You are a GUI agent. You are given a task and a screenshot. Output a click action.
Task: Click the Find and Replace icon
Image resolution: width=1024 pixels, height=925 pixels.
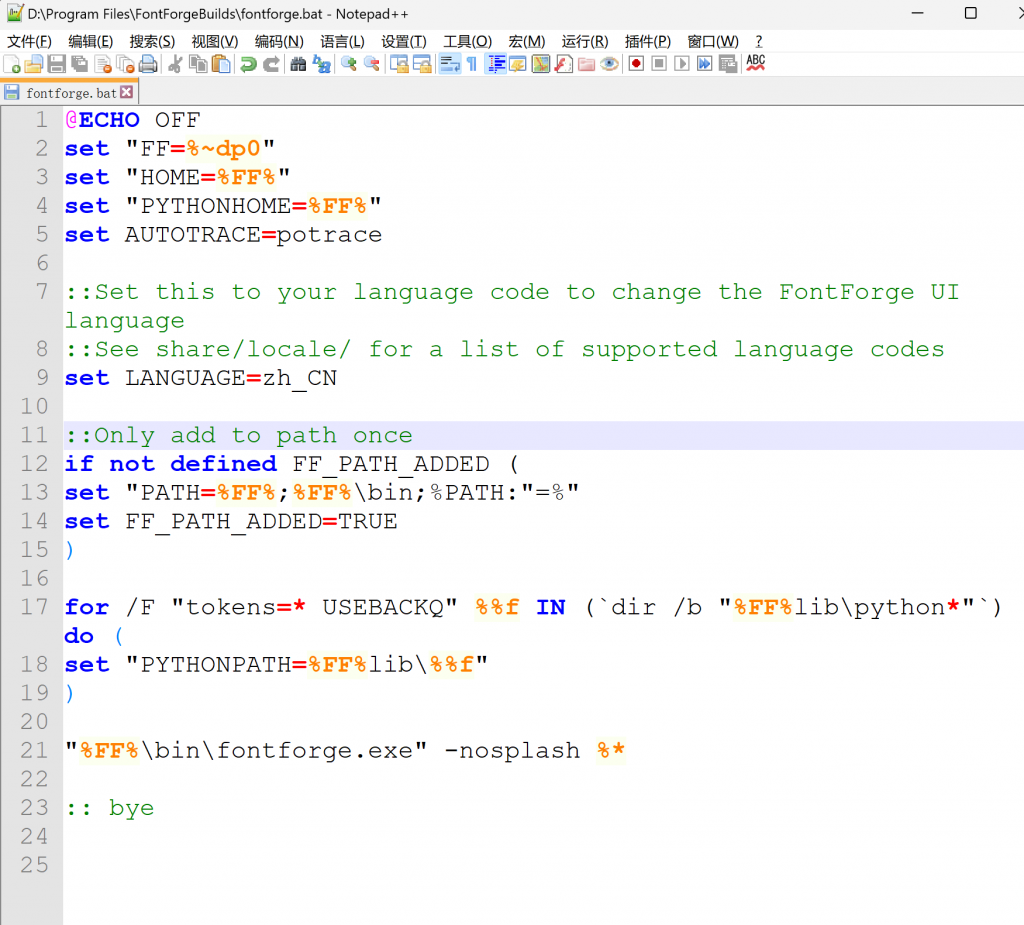point(321,64)
